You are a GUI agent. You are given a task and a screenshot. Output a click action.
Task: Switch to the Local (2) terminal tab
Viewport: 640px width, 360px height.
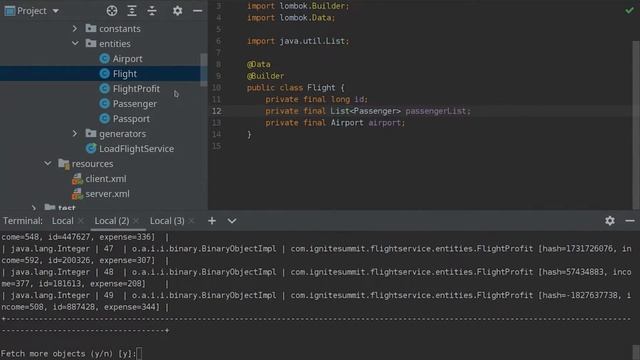tap(112, 221)
